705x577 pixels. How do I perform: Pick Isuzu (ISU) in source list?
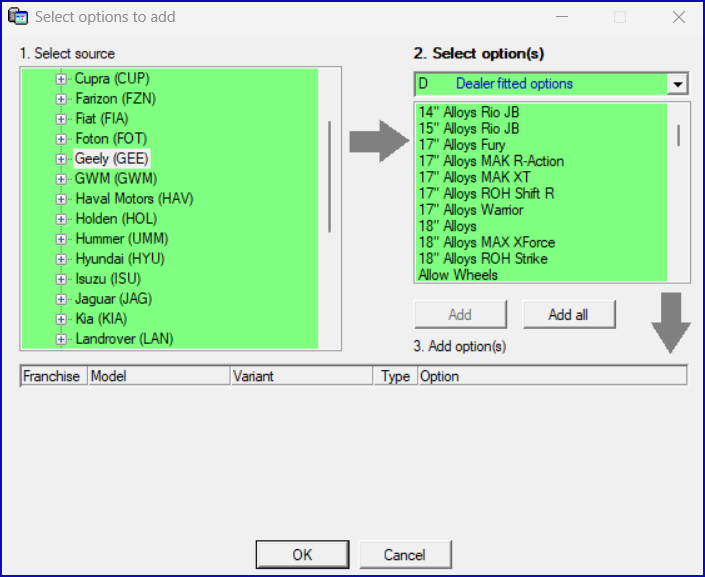tap(108, 279)
